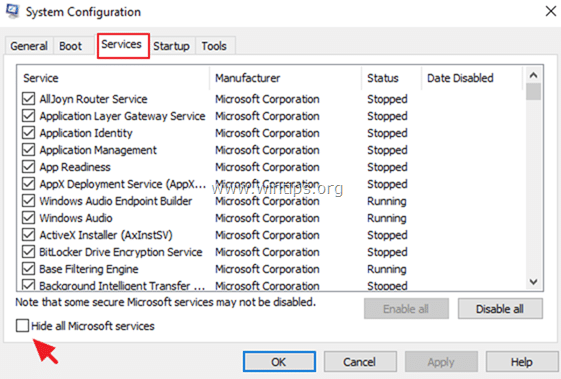Open the Boot tab

point(70,46)
